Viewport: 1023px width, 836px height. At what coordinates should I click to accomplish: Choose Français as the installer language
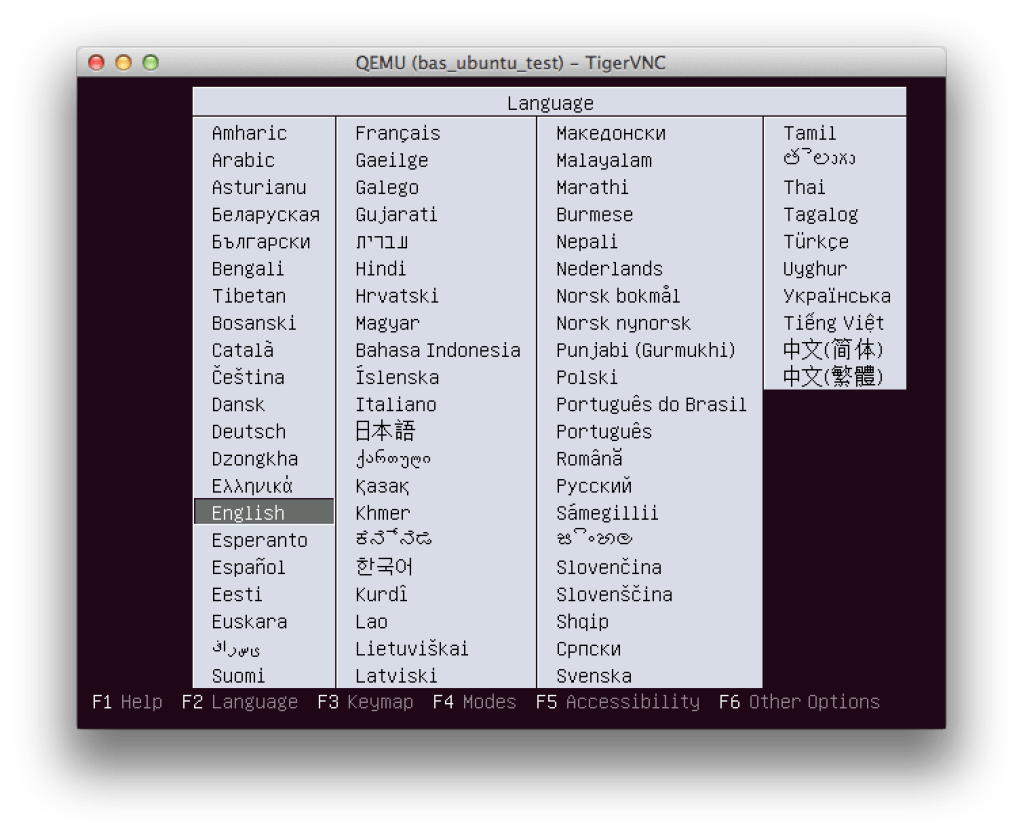tap(397, 133)
